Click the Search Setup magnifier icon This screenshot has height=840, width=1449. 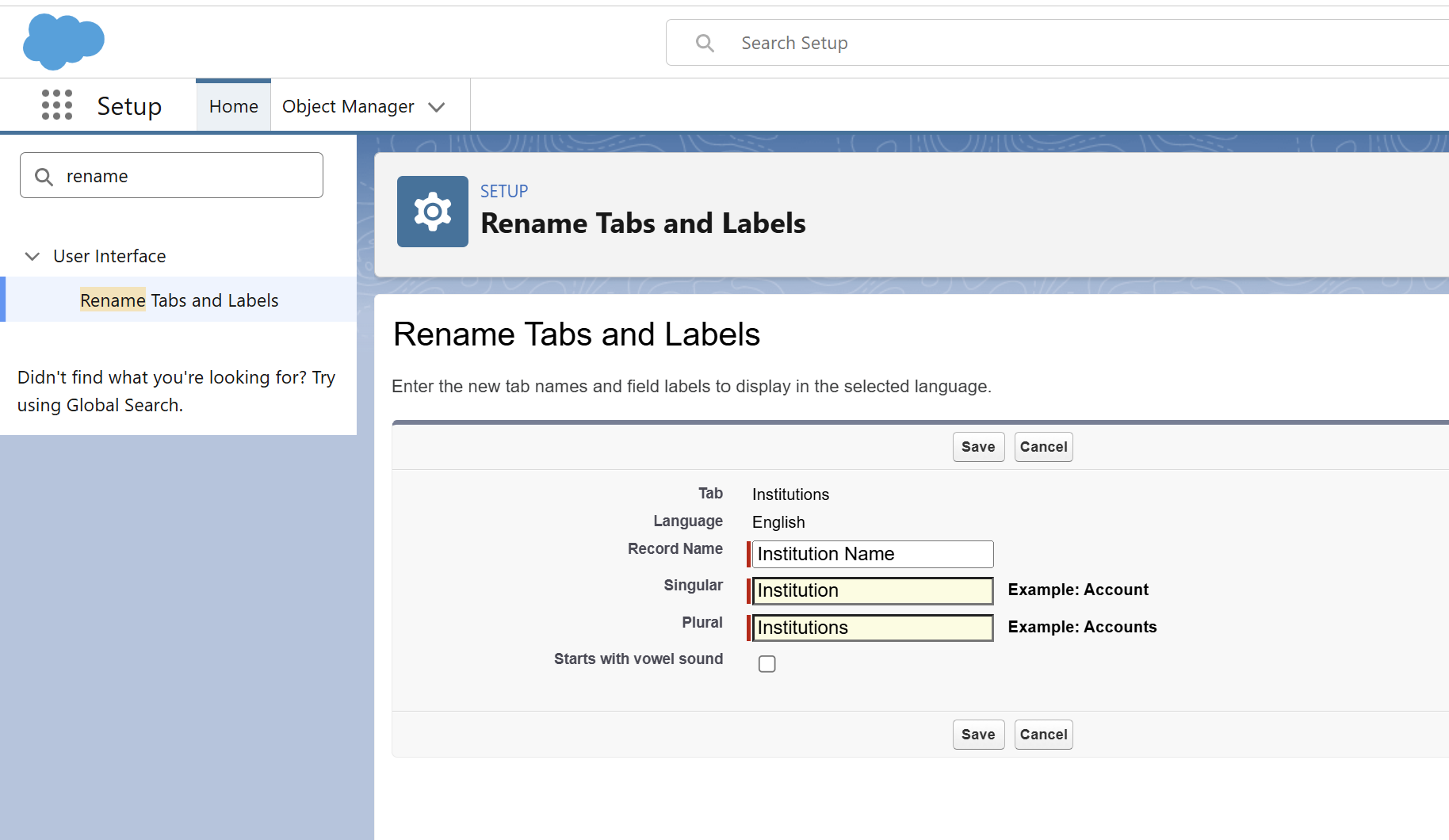pos(705,43)
